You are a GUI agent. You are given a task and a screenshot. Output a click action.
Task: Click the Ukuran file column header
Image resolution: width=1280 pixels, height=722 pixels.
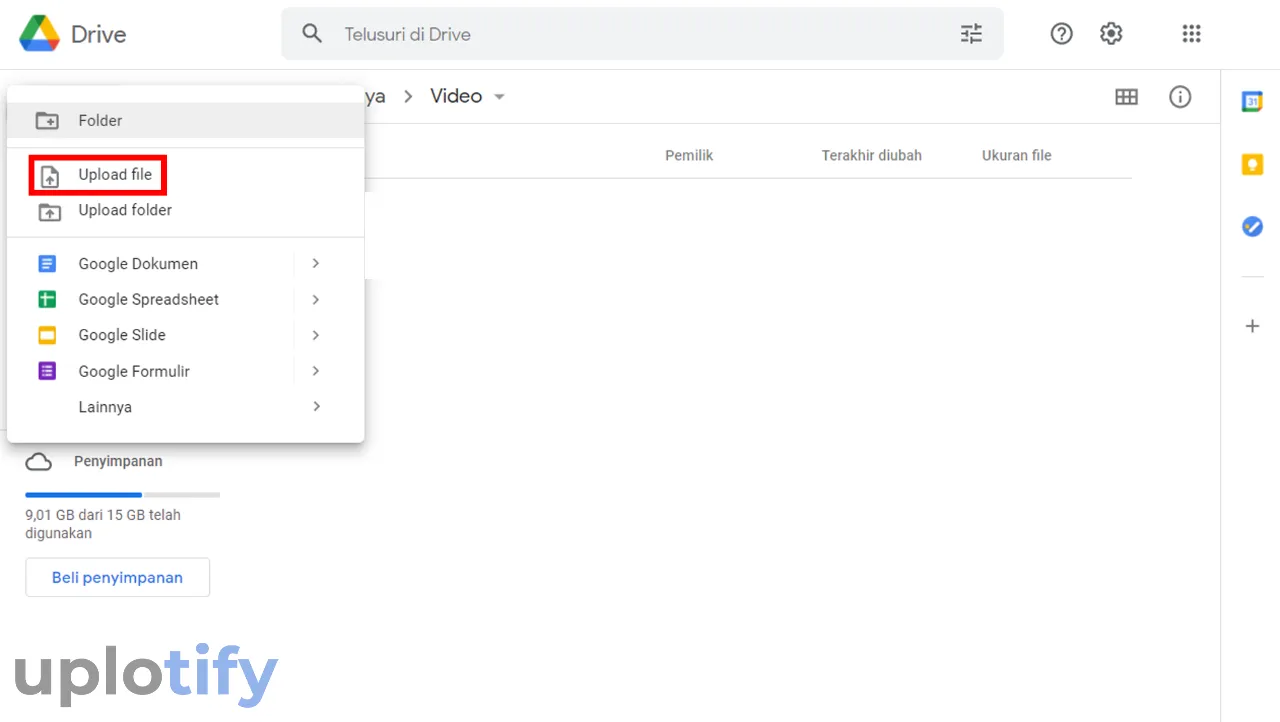pos(1016,156)
